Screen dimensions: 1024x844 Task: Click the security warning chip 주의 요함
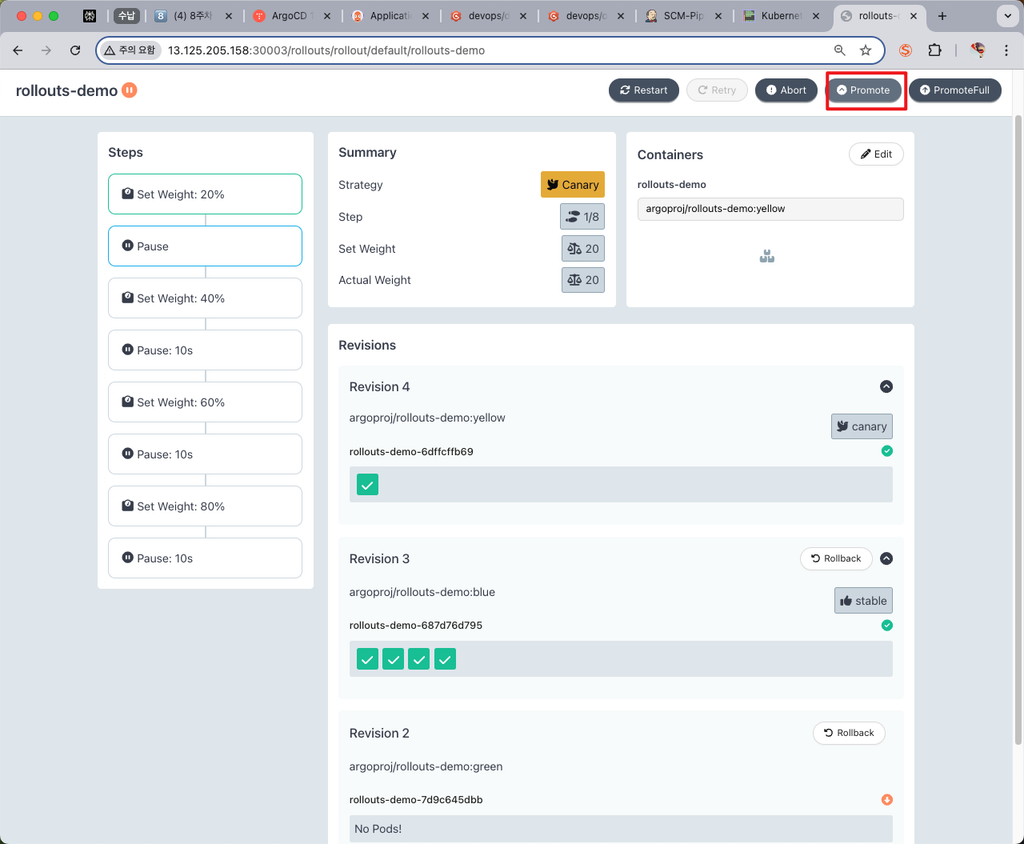pos(131,50)
